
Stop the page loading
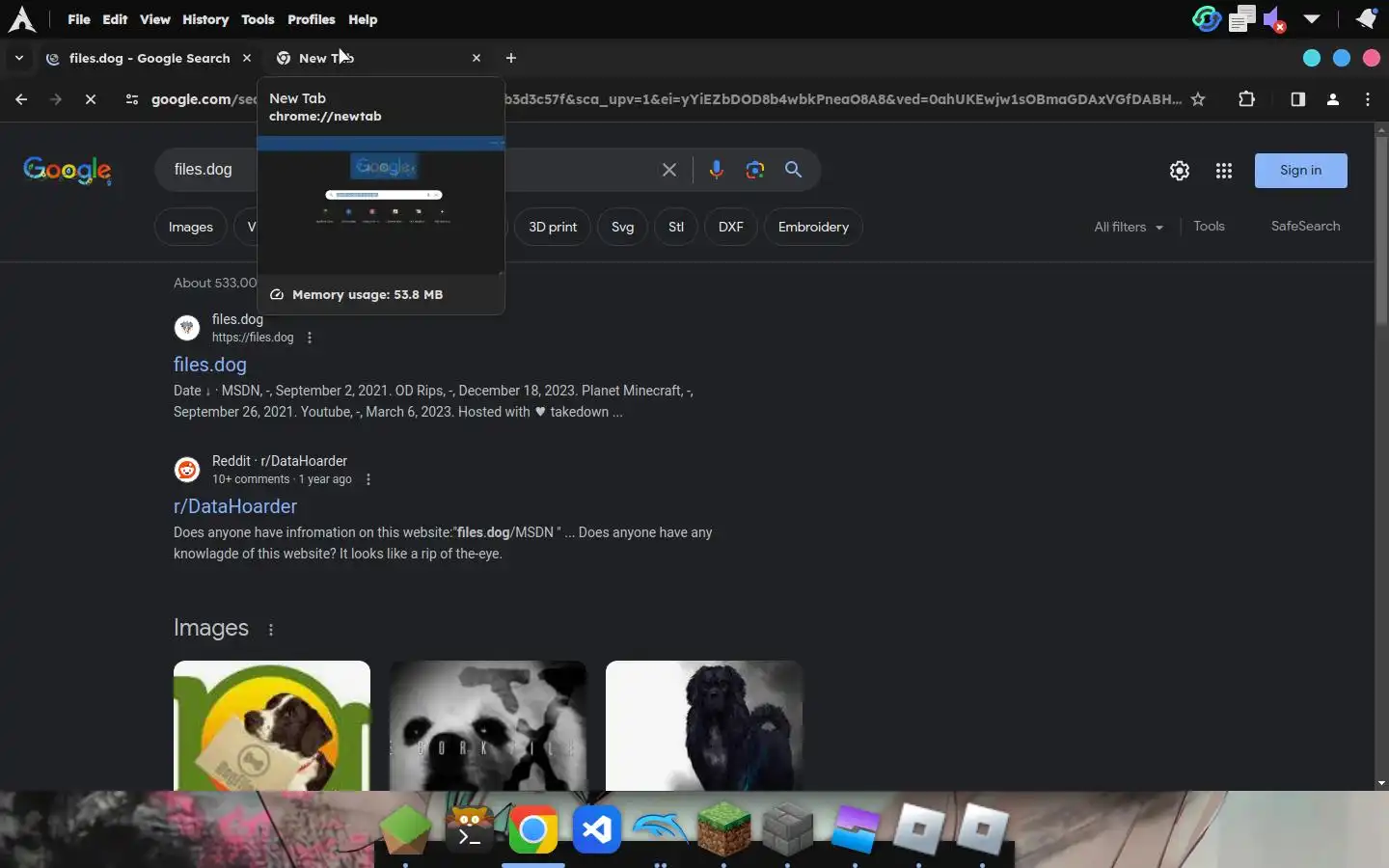pos(91,99)
